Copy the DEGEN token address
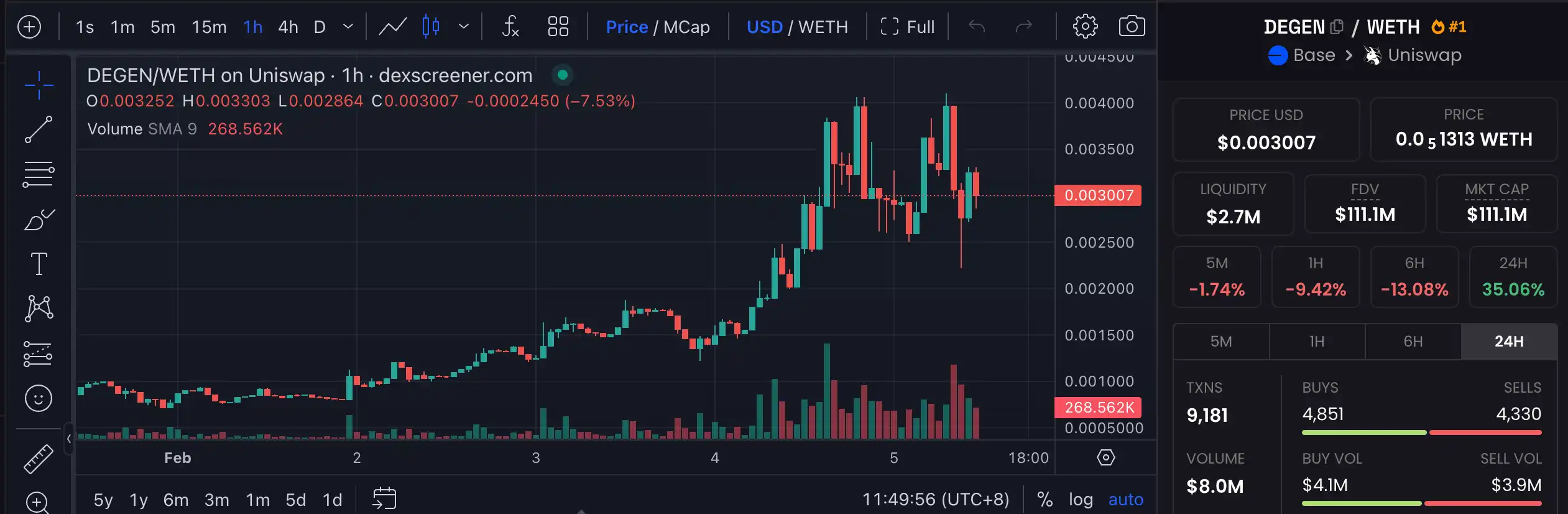 point(1337,27)
